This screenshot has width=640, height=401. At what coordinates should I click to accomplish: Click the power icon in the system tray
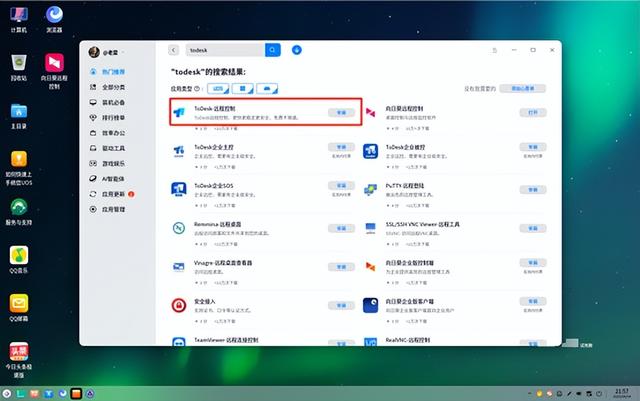click(x=599, y=394)
